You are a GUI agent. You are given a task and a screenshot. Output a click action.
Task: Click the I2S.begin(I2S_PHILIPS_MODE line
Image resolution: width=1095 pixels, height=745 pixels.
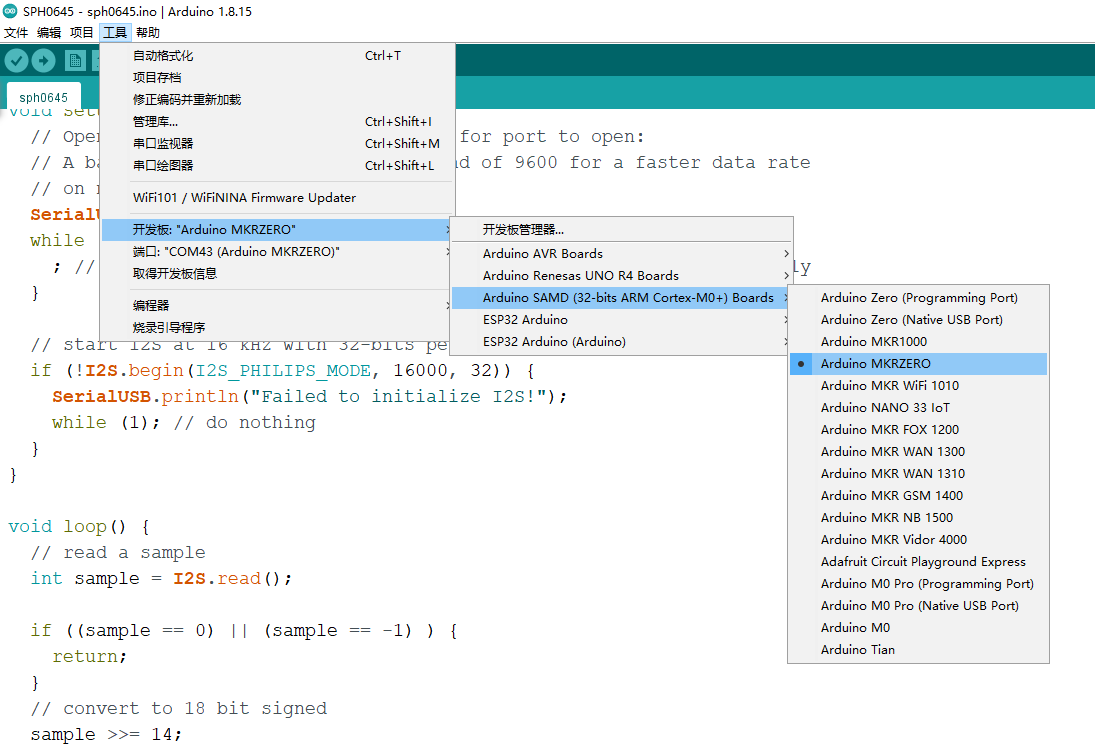click(282, 371)
